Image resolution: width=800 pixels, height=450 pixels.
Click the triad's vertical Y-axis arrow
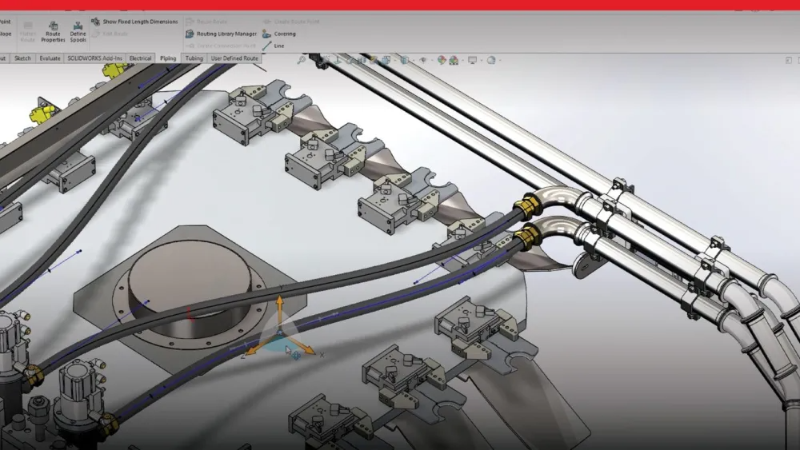pos(280,309)
